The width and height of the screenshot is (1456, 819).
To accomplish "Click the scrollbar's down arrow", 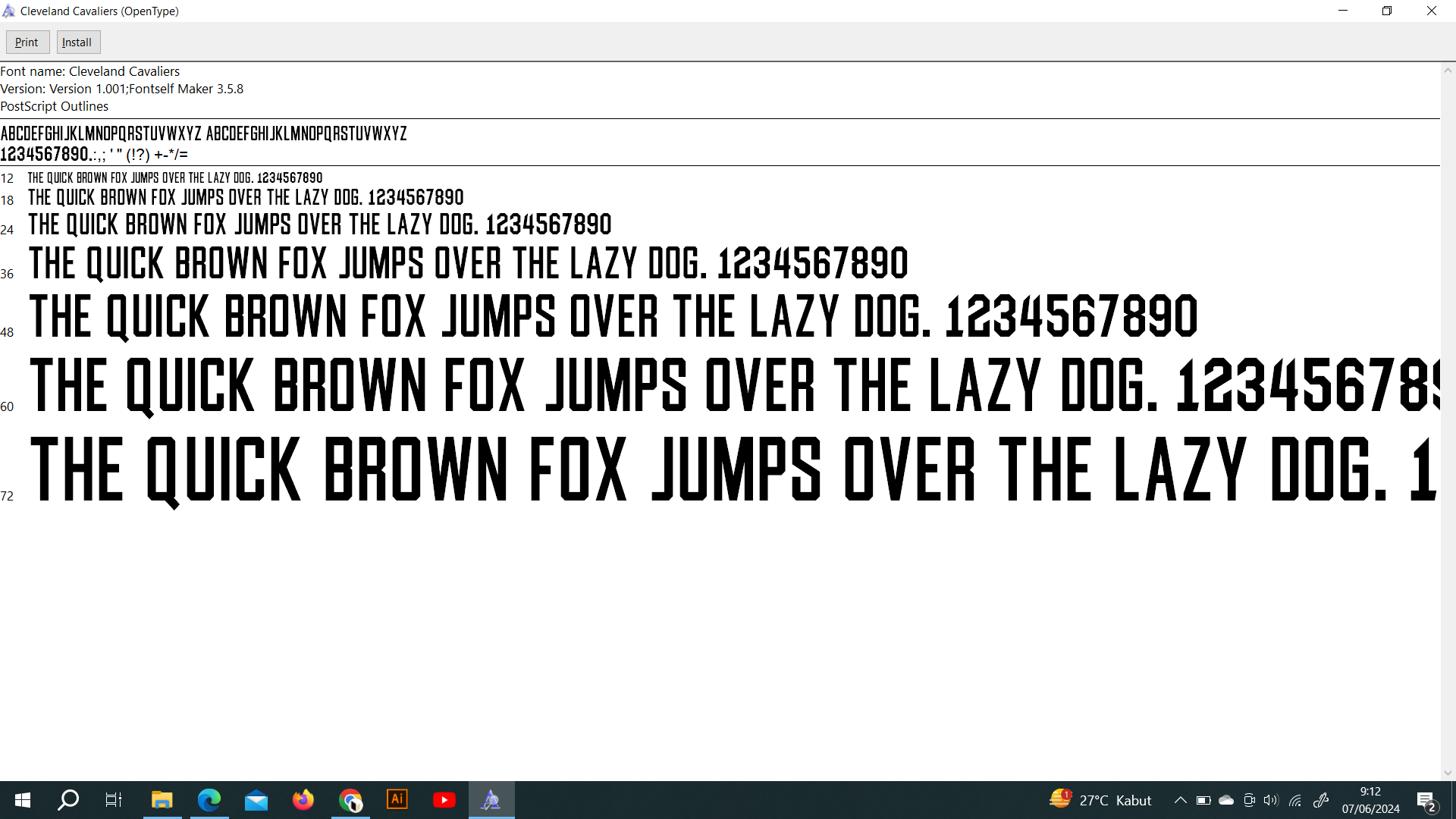I will [x=1448, y=773].
